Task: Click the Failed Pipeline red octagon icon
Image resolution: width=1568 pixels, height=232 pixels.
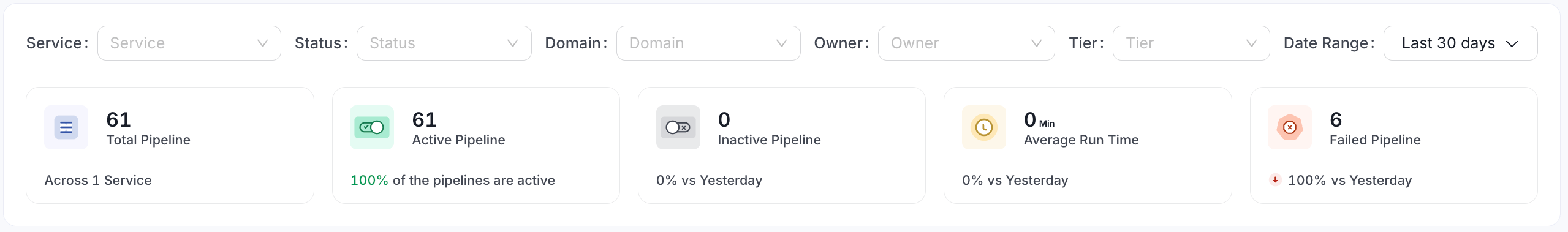Action: tap(1290, 127)
